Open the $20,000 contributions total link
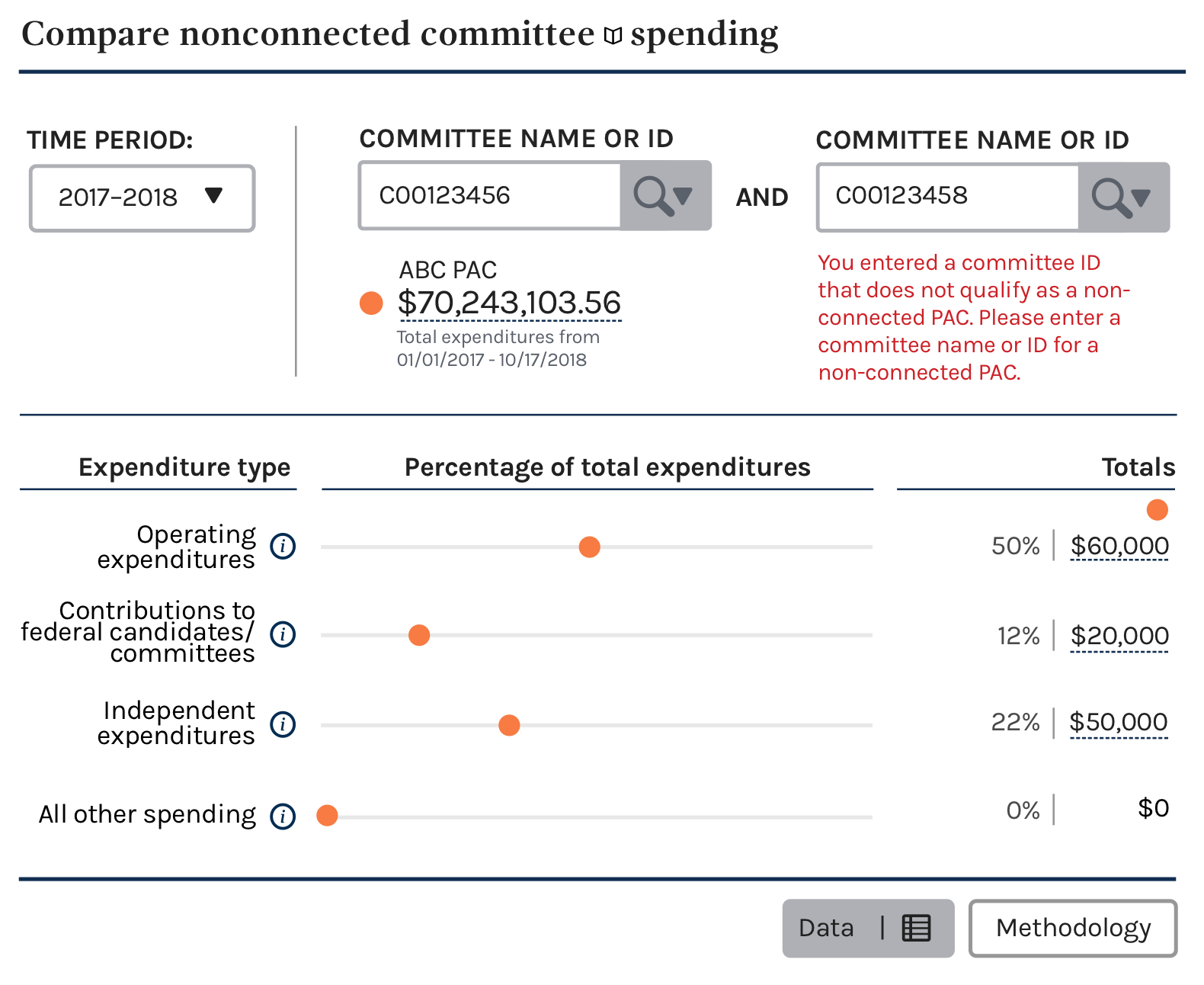This screenshot has height=985, width=1204. click(1119, 636)
